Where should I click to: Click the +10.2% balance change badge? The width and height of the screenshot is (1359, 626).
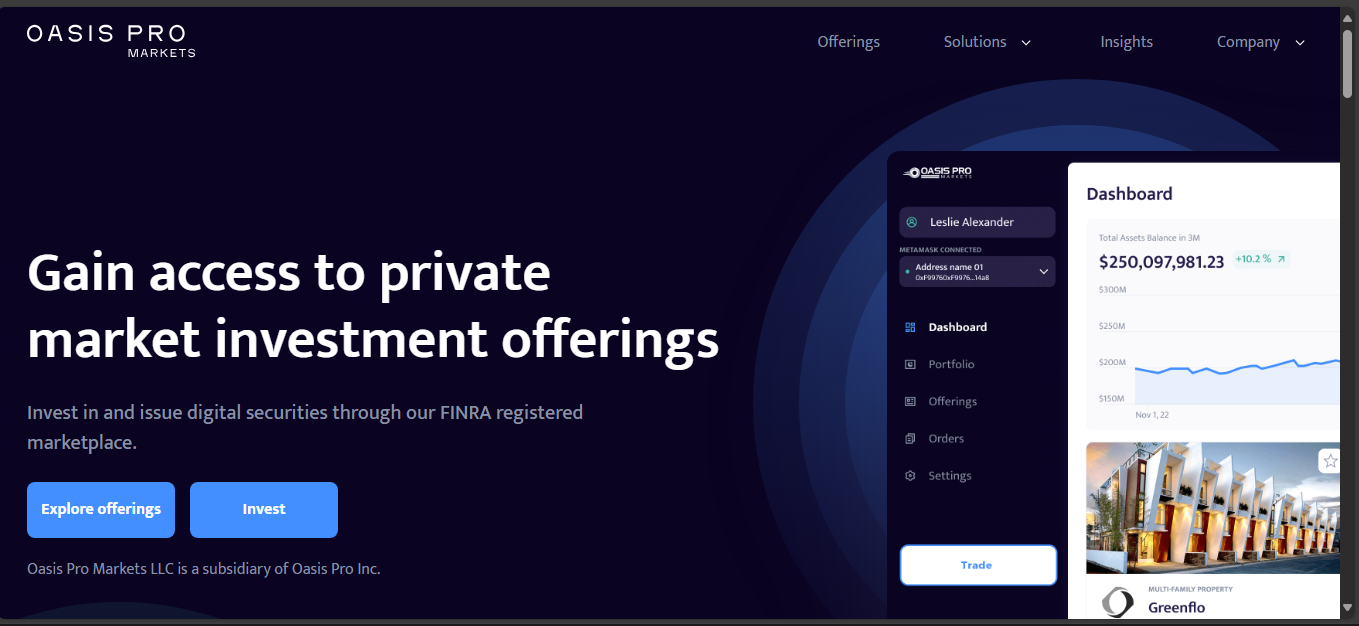tap(1260, 259)
